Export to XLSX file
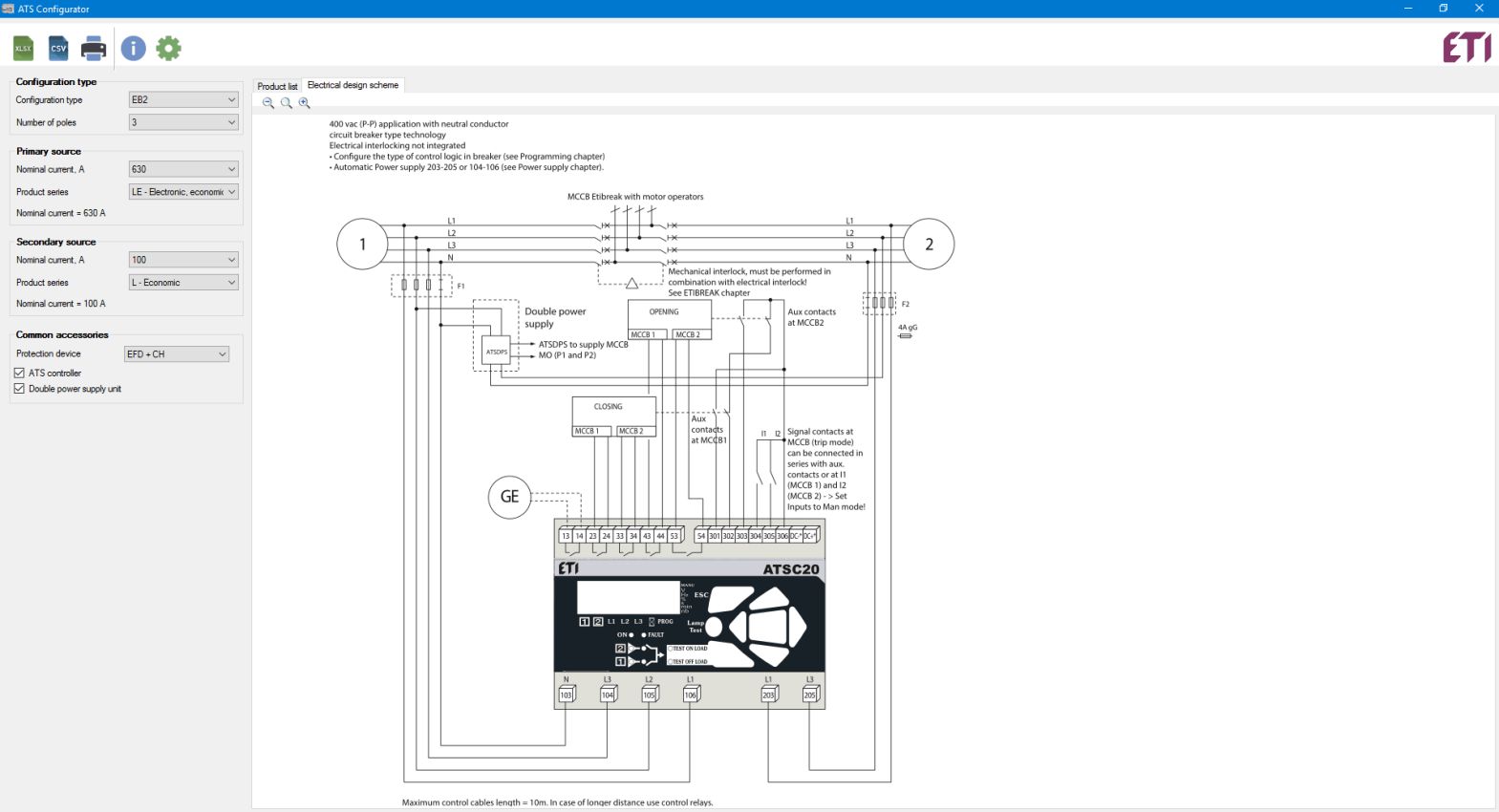1499x812 pixels. pyautogui.click(x=23, y=48)
